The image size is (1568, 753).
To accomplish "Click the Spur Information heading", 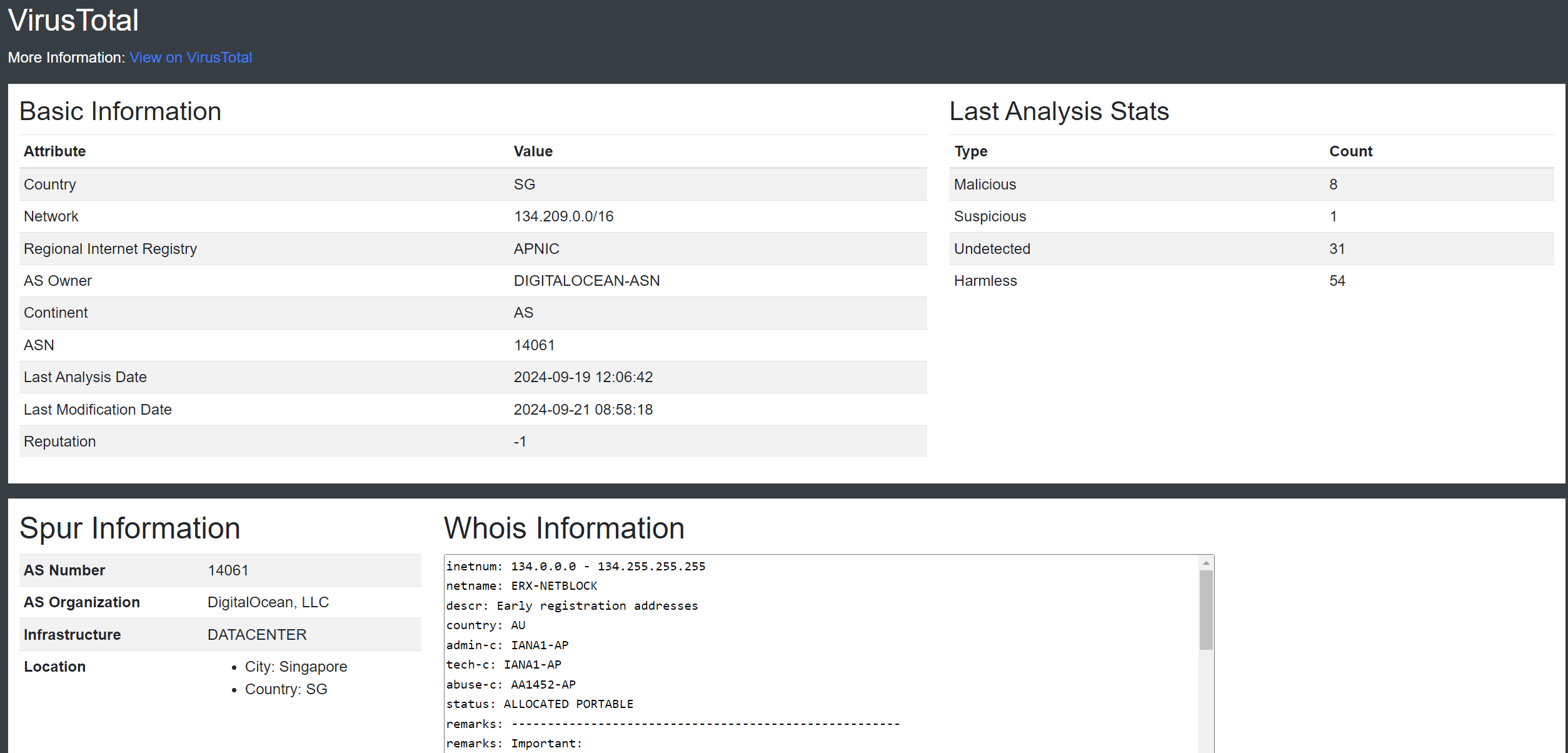I will (x=129, y=528).
